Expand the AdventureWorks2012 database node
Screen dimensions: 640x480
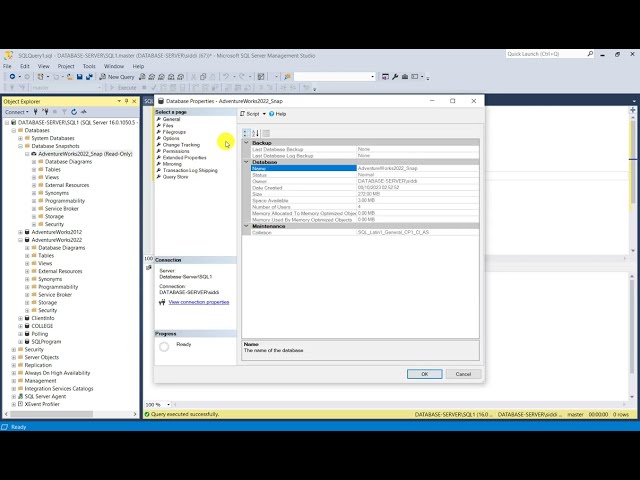tap(20, 232)
